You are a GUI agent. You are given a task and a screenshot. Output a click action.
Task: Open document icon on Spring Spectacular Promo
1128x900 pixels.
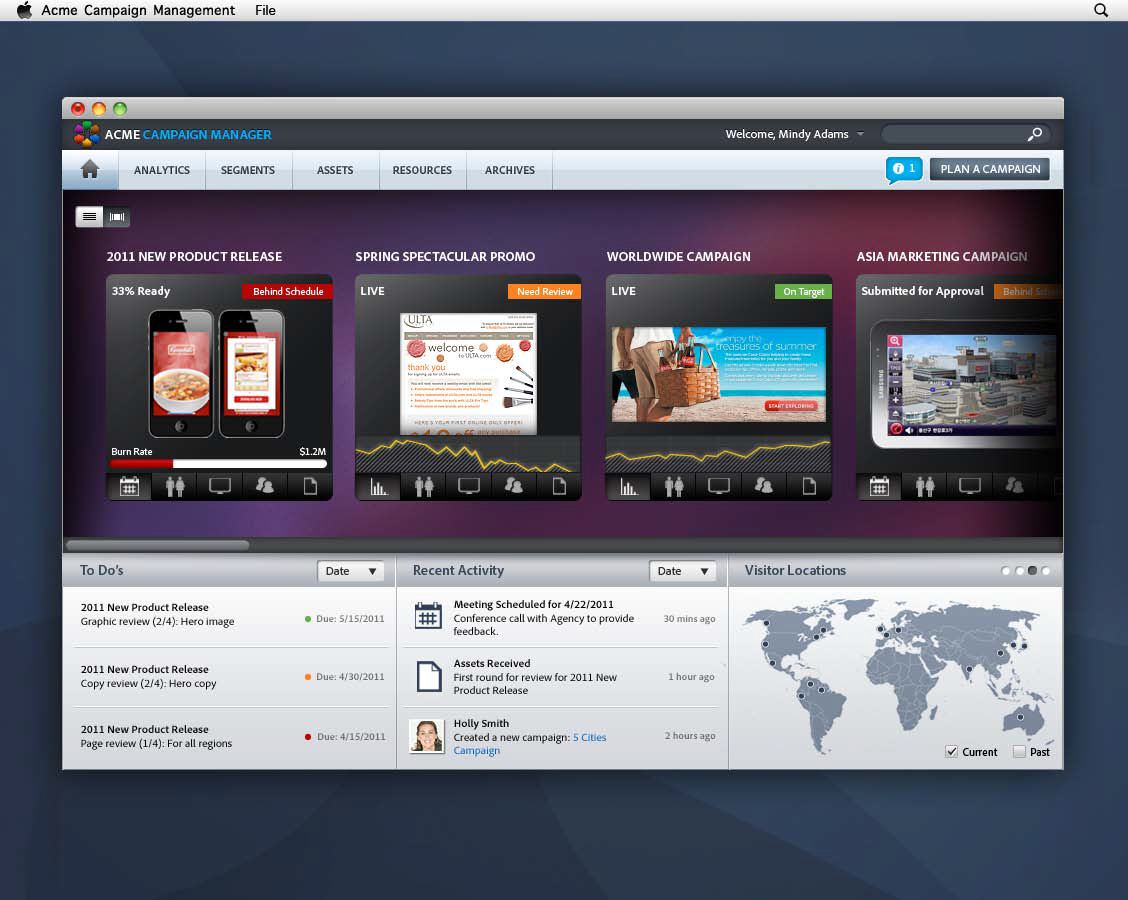(559, 487)
